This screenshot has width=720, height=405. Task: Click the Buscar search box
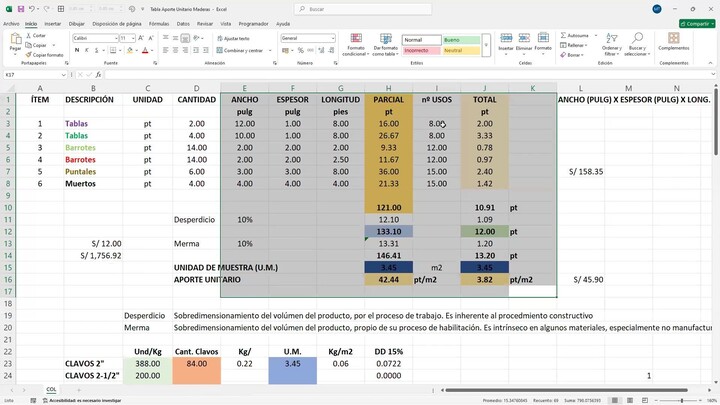(x=363, y=9)
